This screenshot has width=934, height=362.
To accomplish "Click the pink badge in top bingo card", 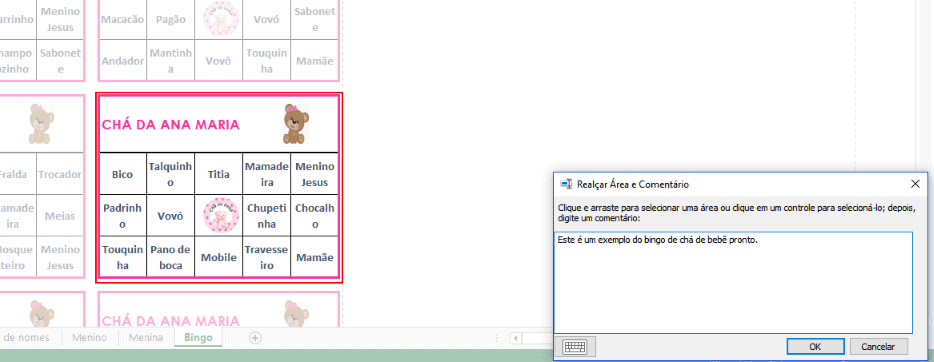I will click(x=221, y=18).
